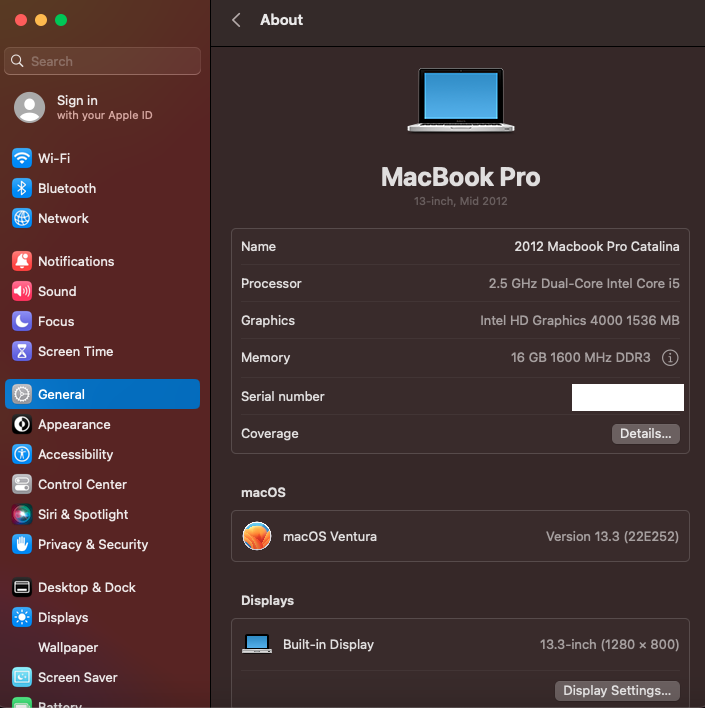705x708 pixels.
Task: Click the General gear icon
Action: (x=22, y=394)
